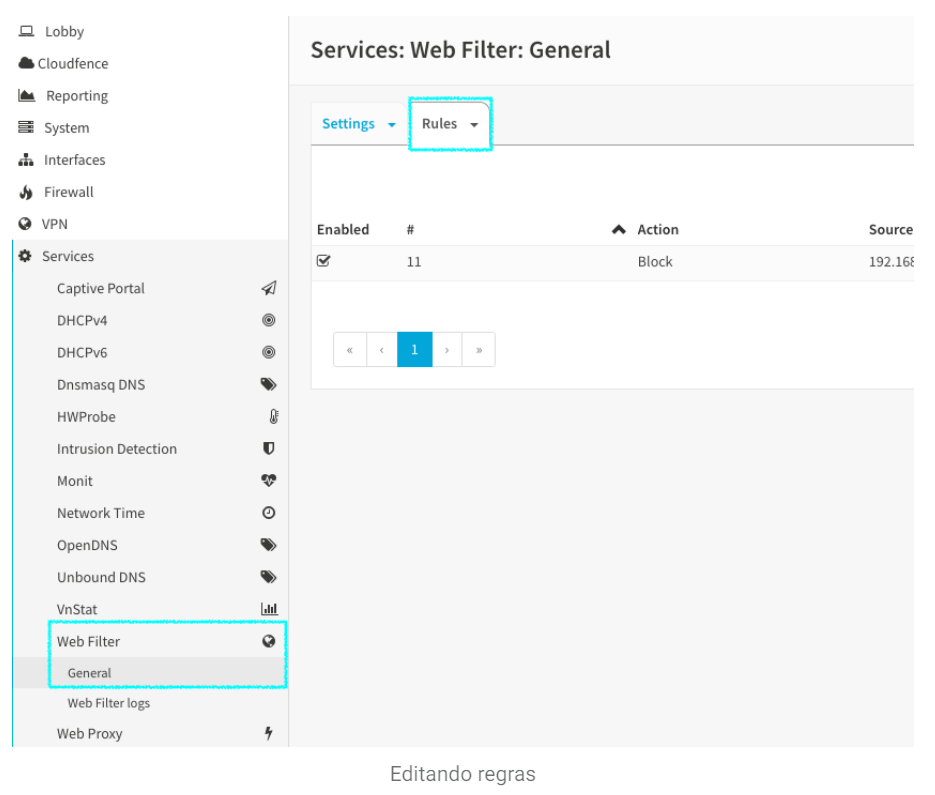Viewport: 935px width, 795px height.
Task: Open Web Filter logs link
Action: click(x=109, y=703)
